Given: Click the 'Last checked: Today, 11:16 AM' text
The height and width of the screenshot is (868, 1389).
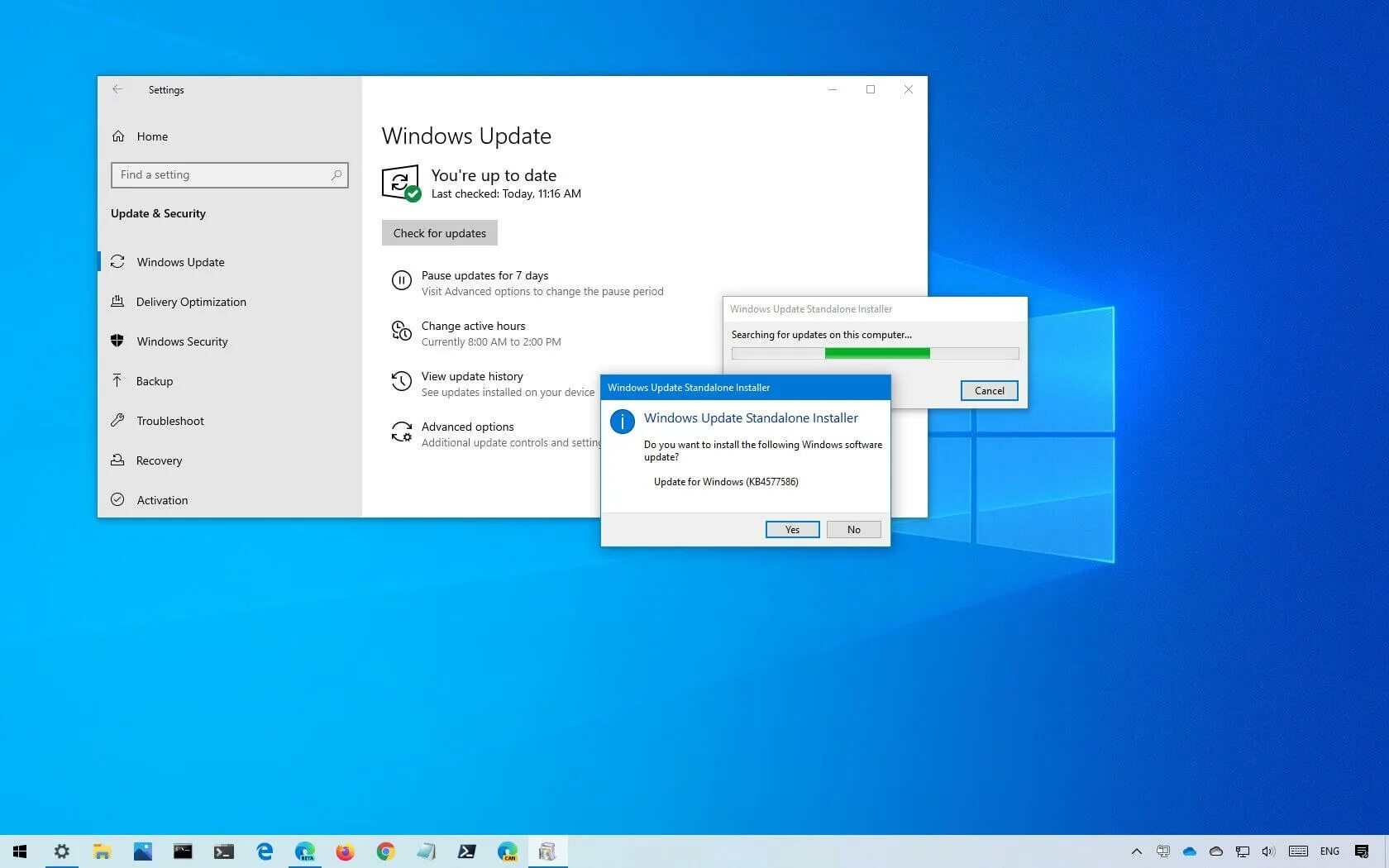Looking at the screenshot, I should (x=506, y=193).
